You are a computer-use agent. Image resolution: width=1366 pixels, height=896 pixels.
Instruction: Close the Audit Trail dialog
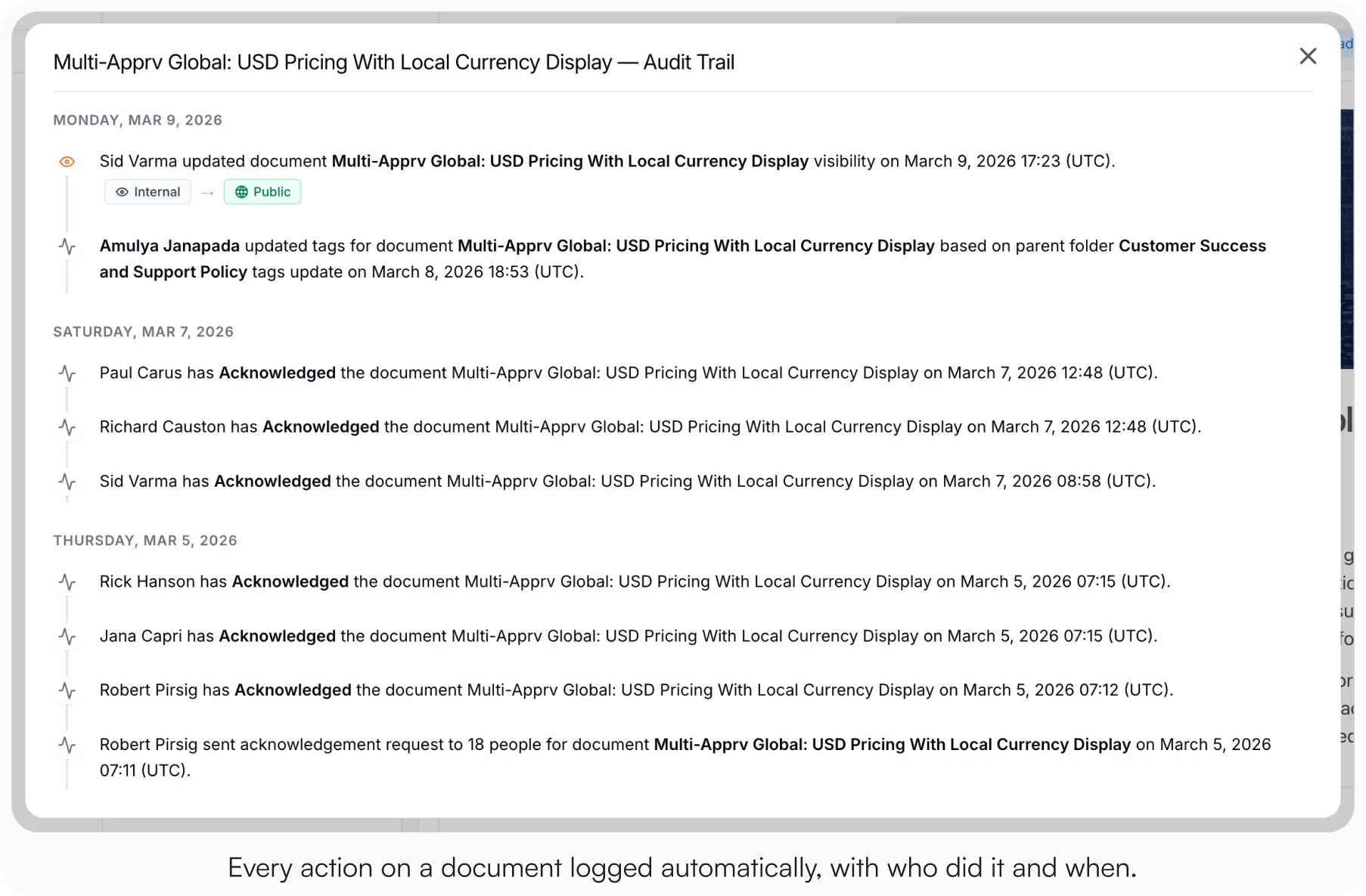(x=1308, y=56)
